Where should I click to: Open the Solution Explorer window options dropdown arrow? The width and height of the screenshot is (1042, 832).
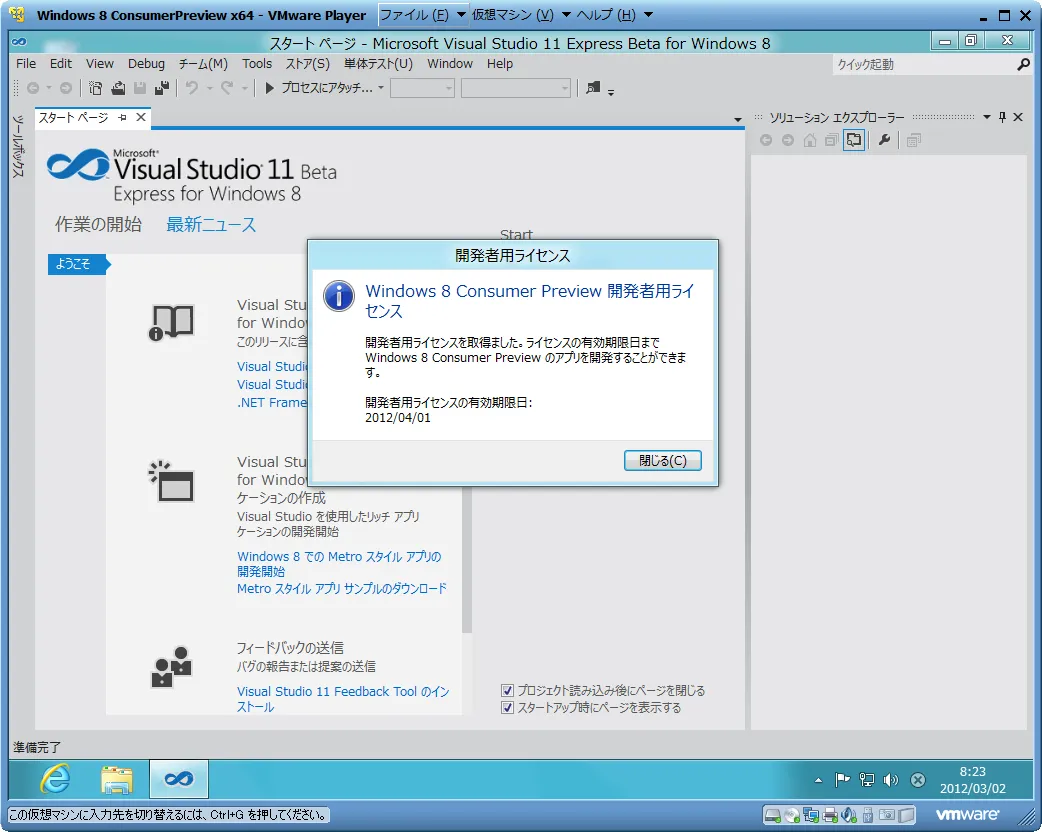tap(987, 117)
